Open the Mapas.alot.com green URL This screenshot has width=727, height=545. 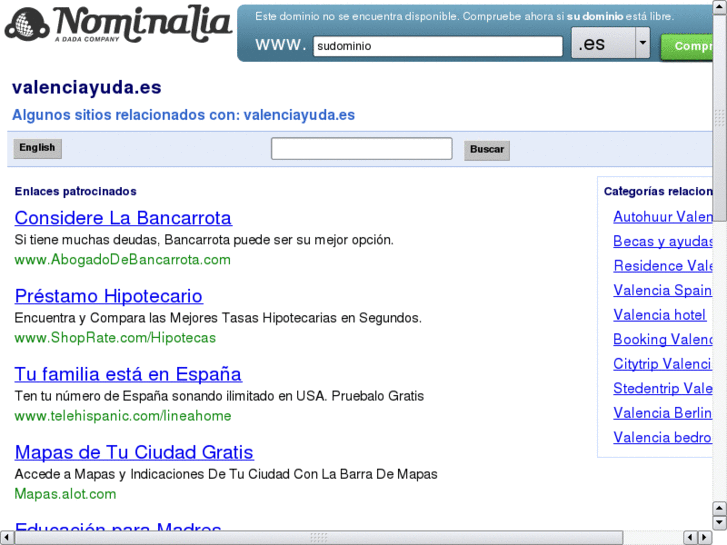pos(65,494)
